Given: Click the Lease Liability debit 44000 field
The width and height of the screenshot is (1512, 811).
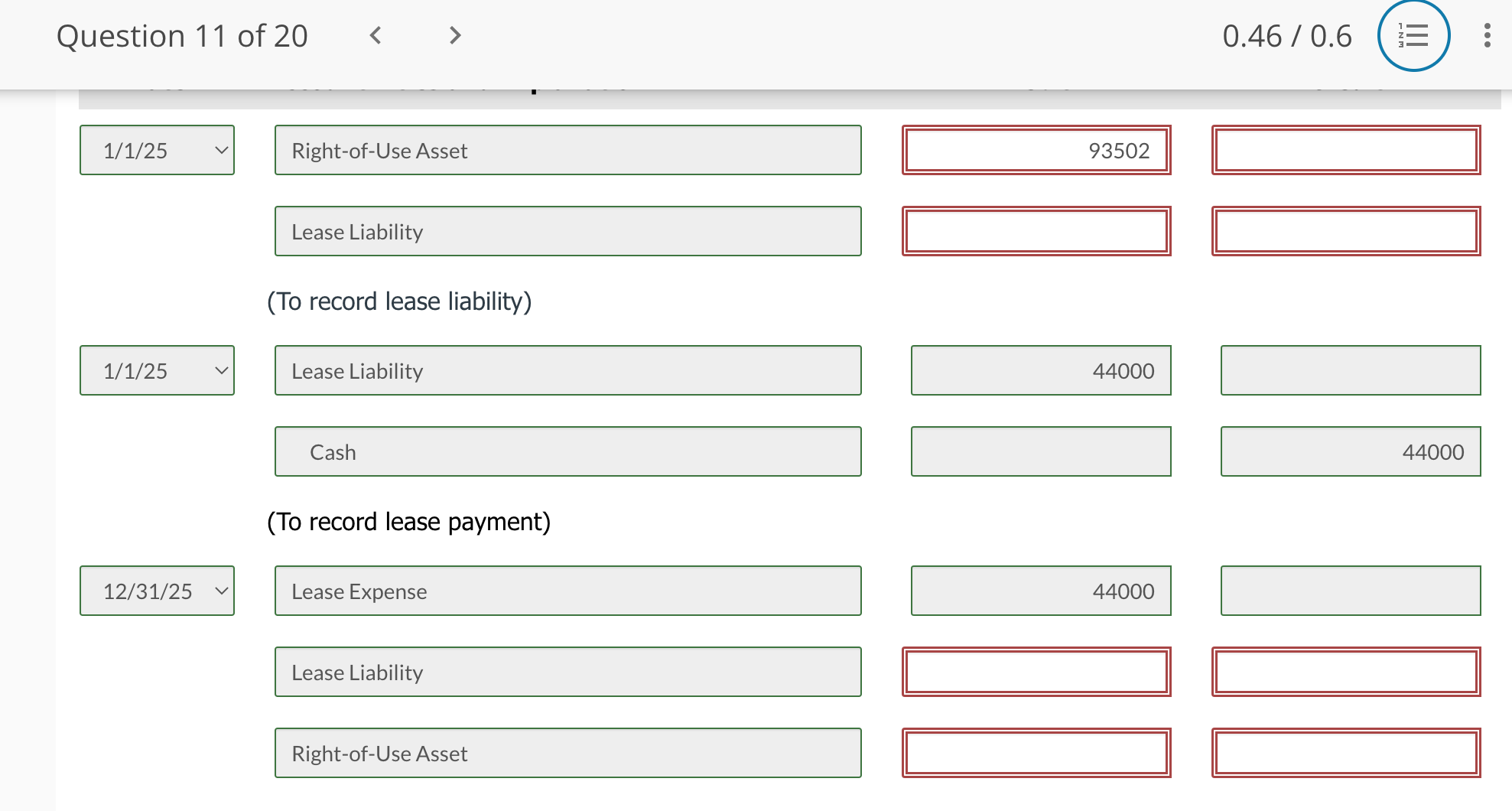Looking at the screenshot, I should coord(1041,370).
